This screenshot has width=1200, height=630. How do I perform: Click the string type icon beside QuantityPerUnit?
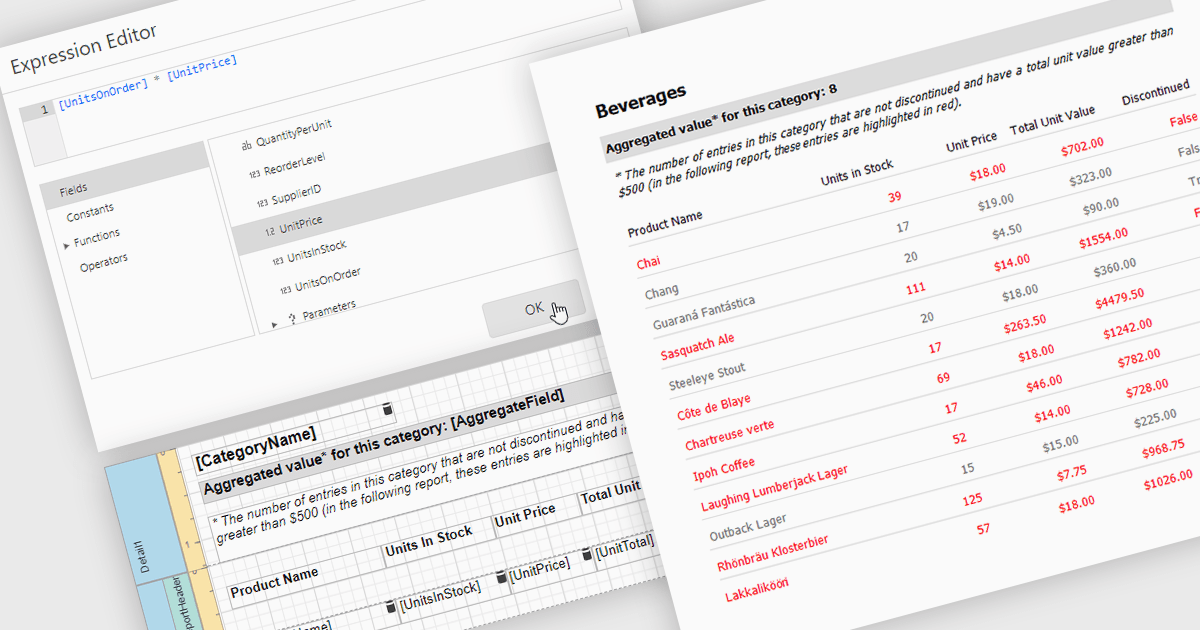246,146
